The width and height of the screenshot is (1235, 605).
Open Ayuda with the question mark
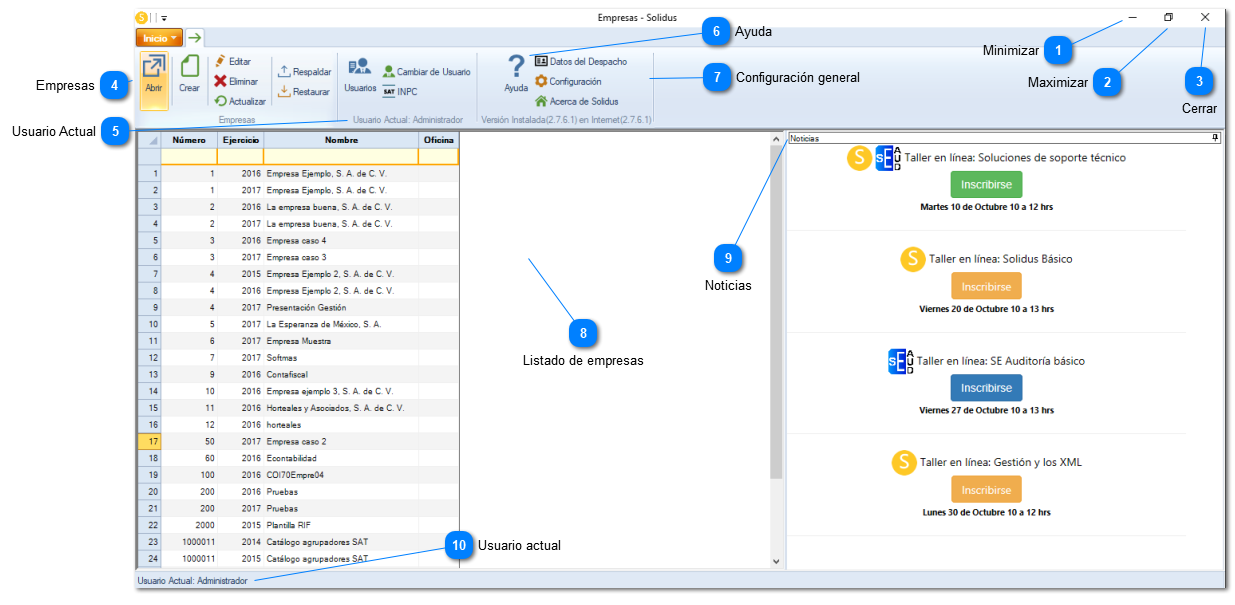(516, 74)
